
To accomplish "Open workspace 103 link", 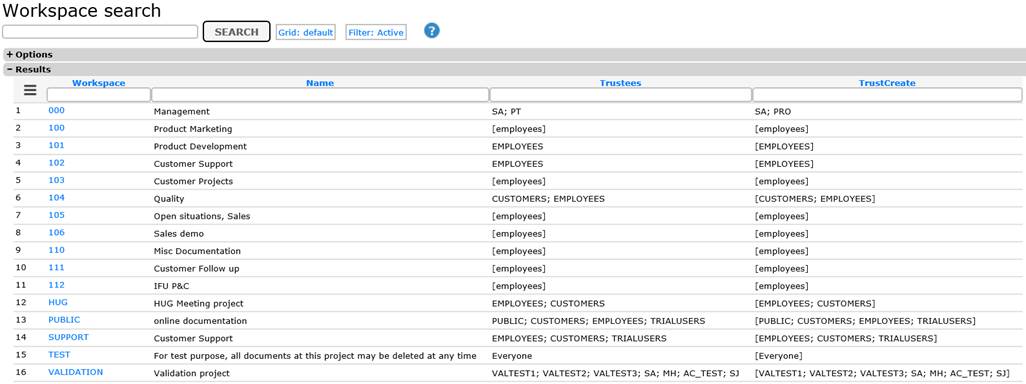I will pyautogui.click(x=56, y=180).
